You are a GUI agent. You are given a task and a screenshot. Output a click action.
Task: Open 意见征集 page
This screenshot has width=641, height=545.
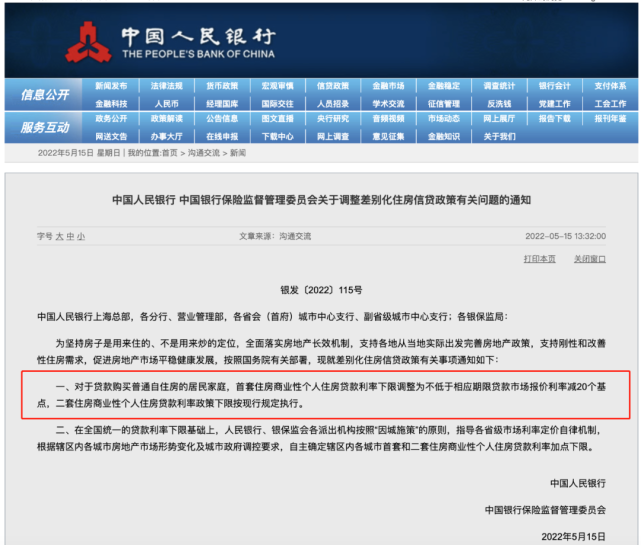coord(388,137)
